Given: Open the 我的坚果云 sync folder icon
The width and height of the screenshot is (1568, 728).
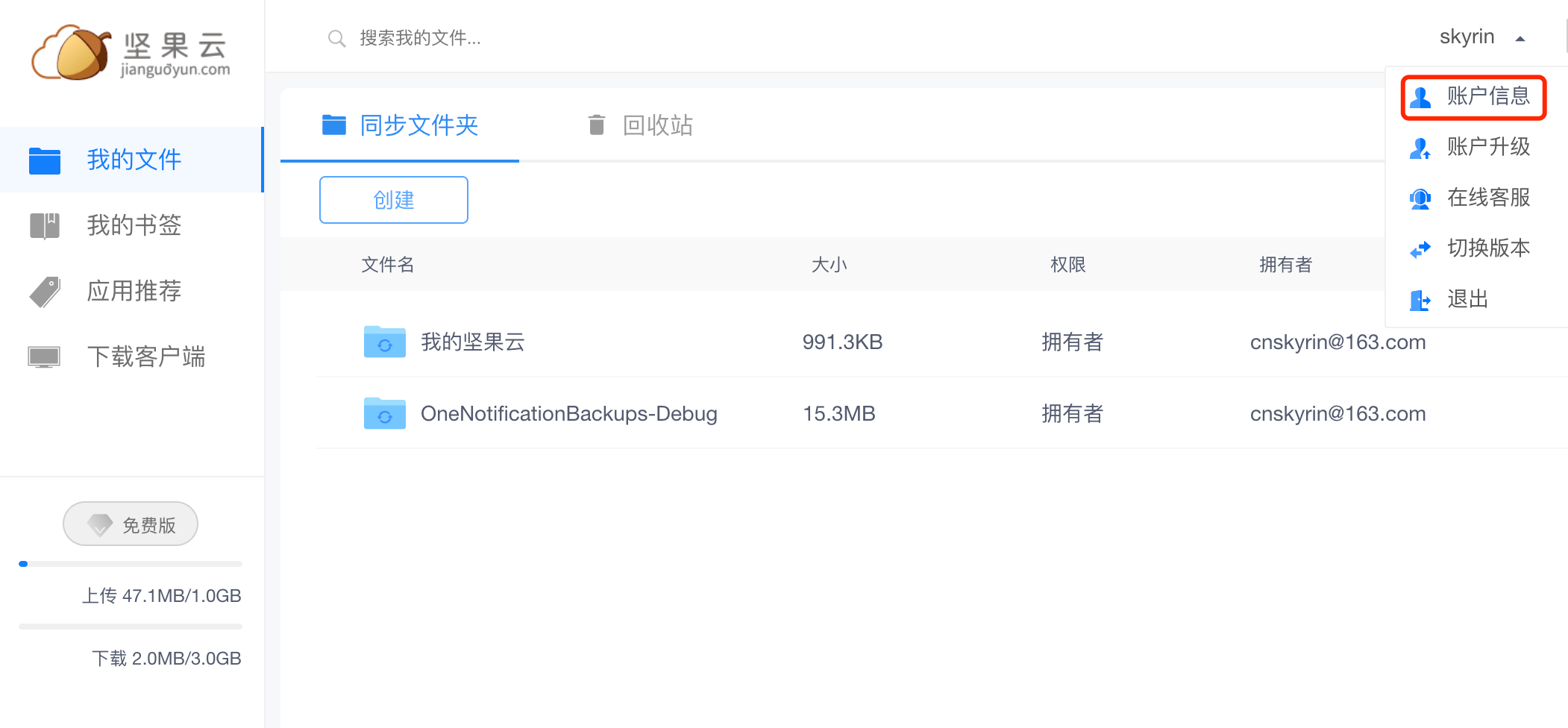Looking at the screenshot, I should (x=384, y=342).
